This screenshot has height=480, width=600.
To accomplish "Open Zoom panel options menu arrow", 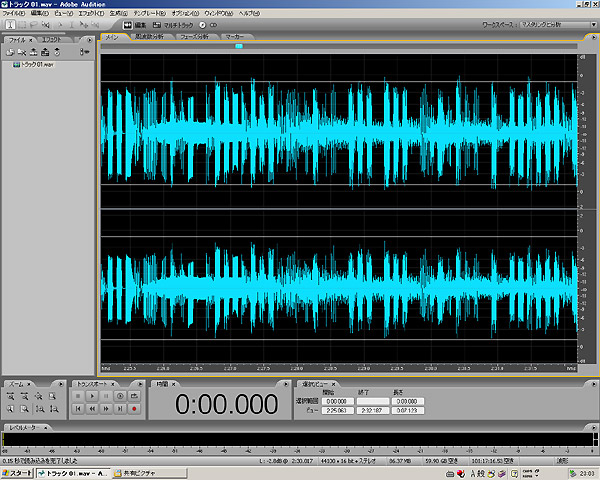I will [x=61, y=384].
